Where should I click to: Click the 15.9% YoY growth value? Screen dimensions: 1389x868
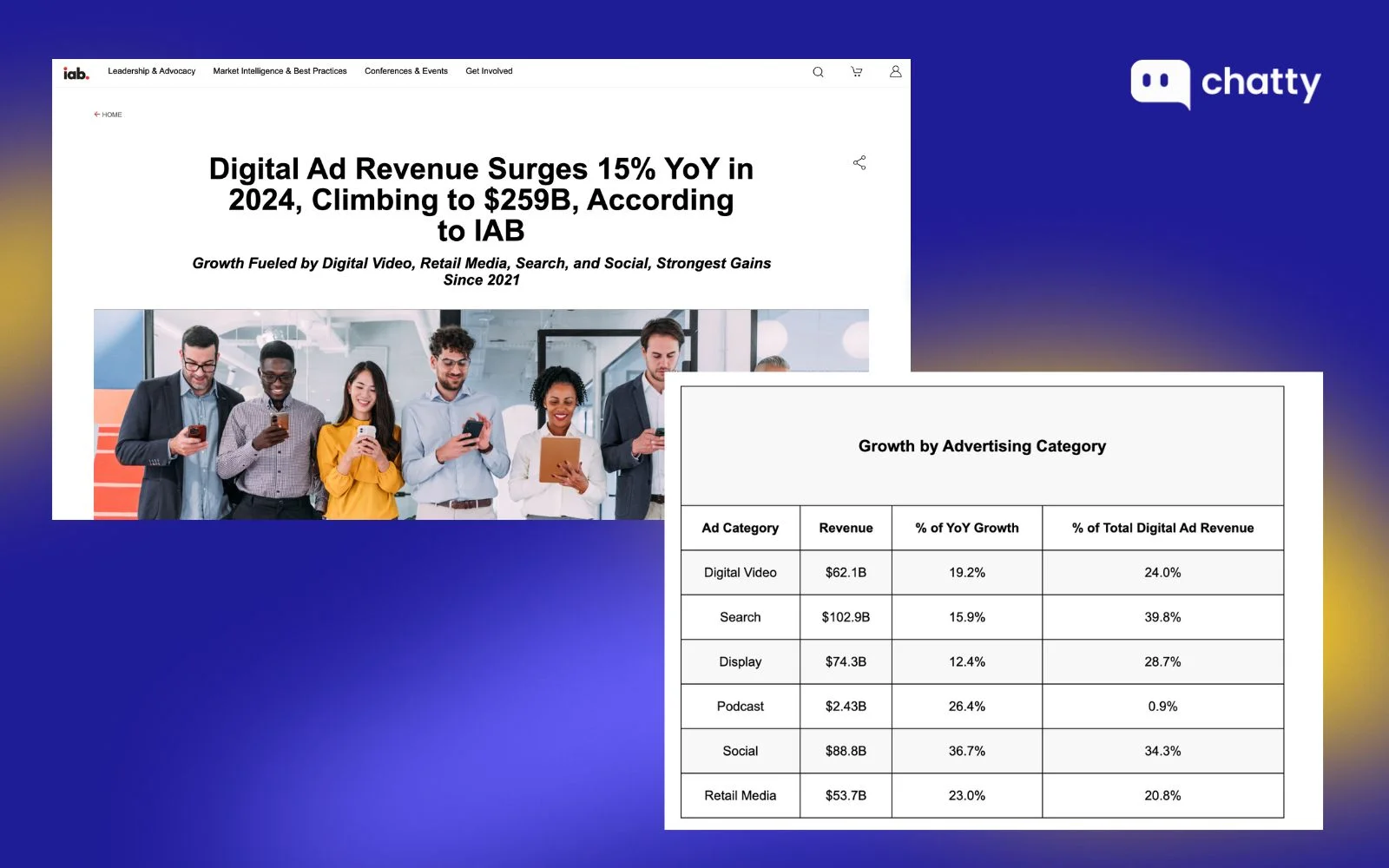pyautogui.click(x=967, y=617)
